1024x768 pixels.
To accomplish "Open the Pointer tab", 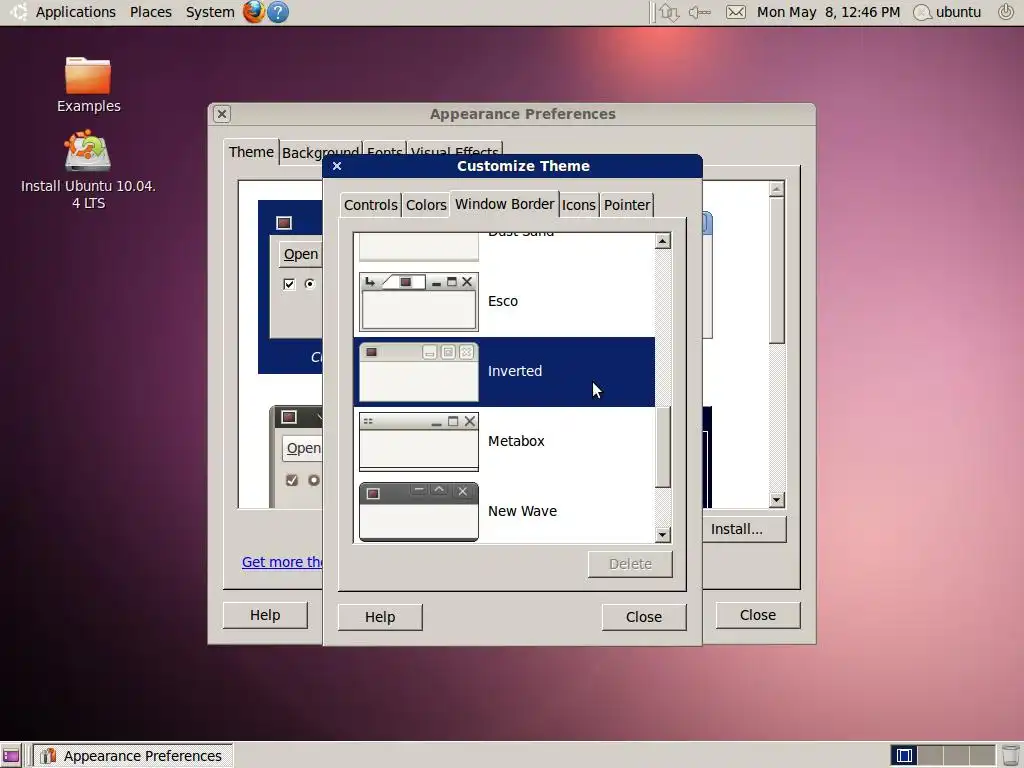I will (626, 205).
